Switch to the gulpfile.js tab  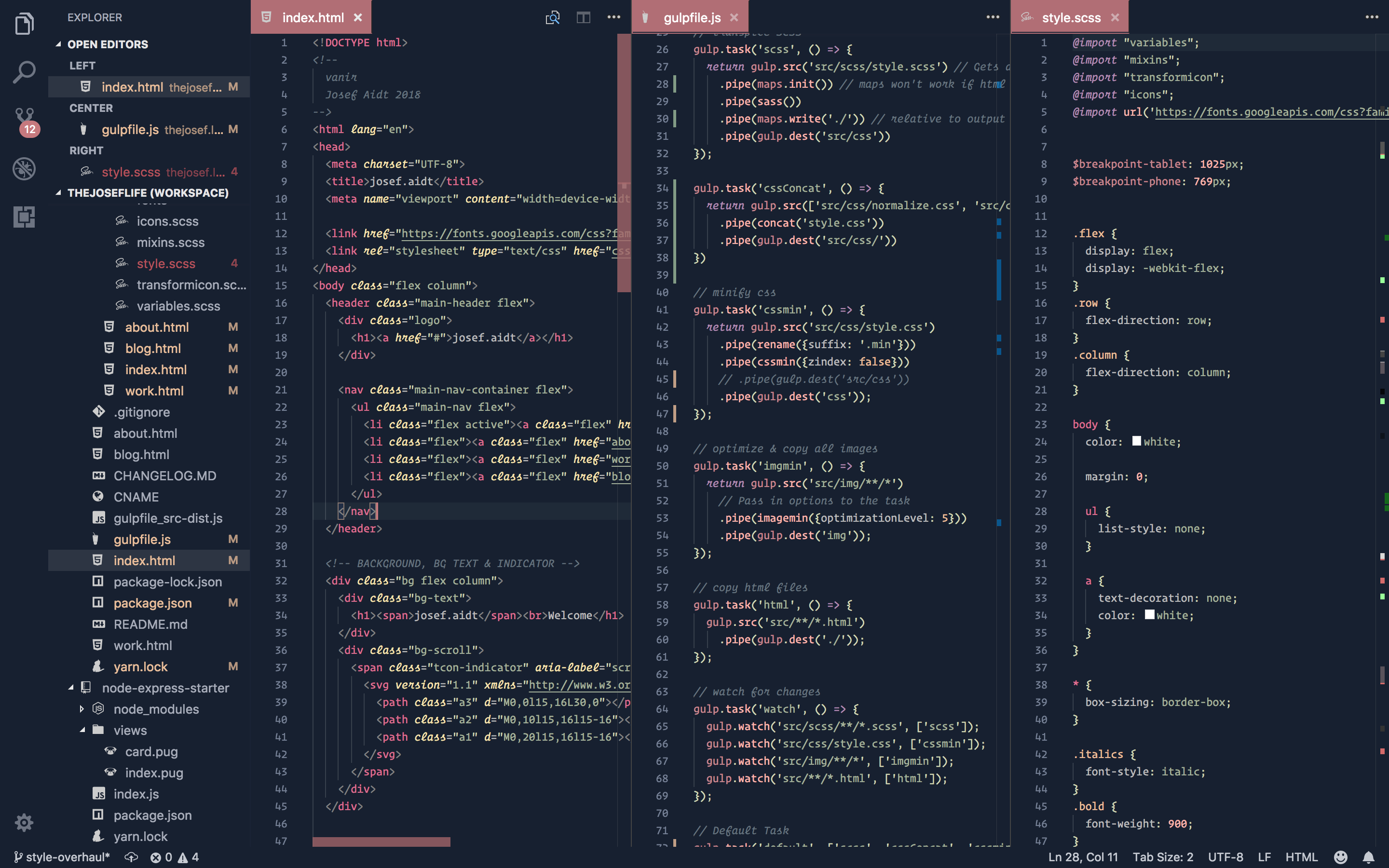[691, 17]
